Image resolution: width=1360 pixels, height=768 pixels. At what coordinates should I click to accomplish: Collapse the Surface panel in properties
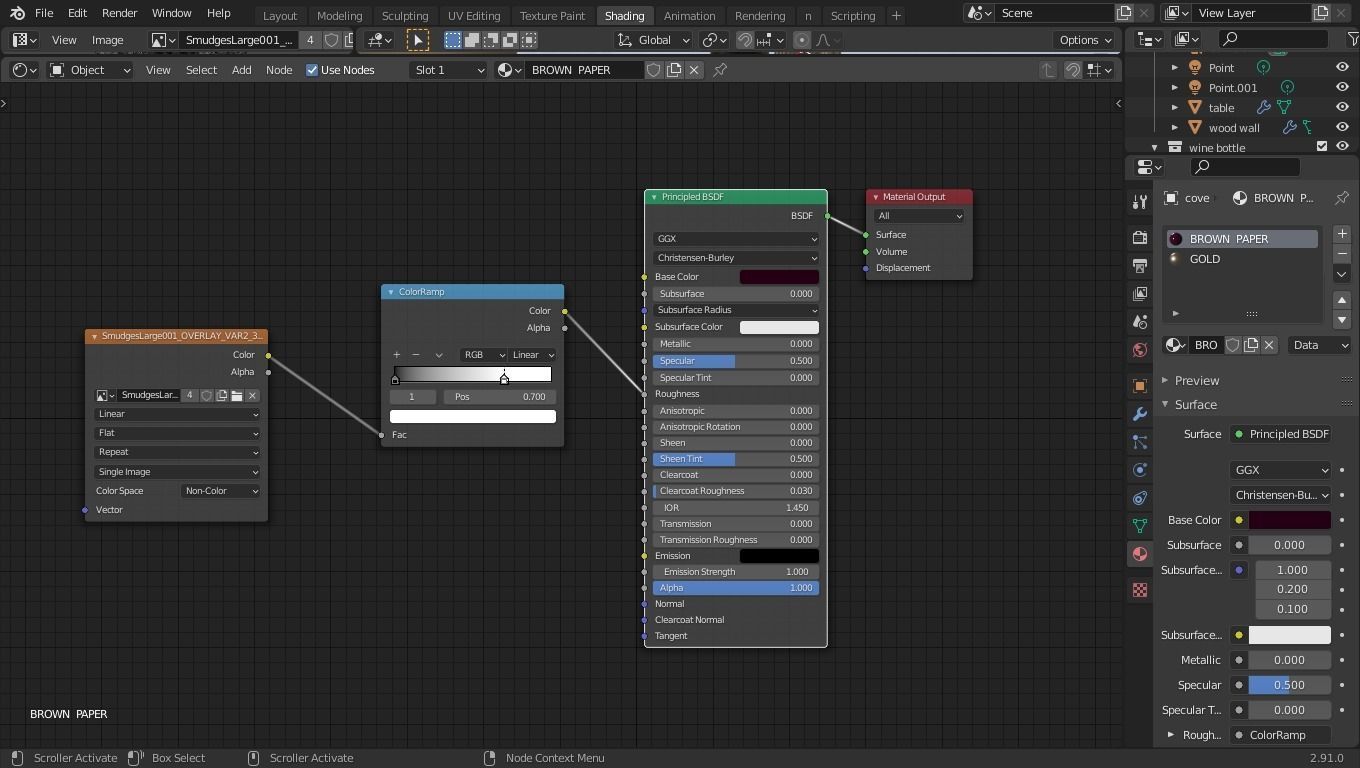click(x=1195, y=404)
